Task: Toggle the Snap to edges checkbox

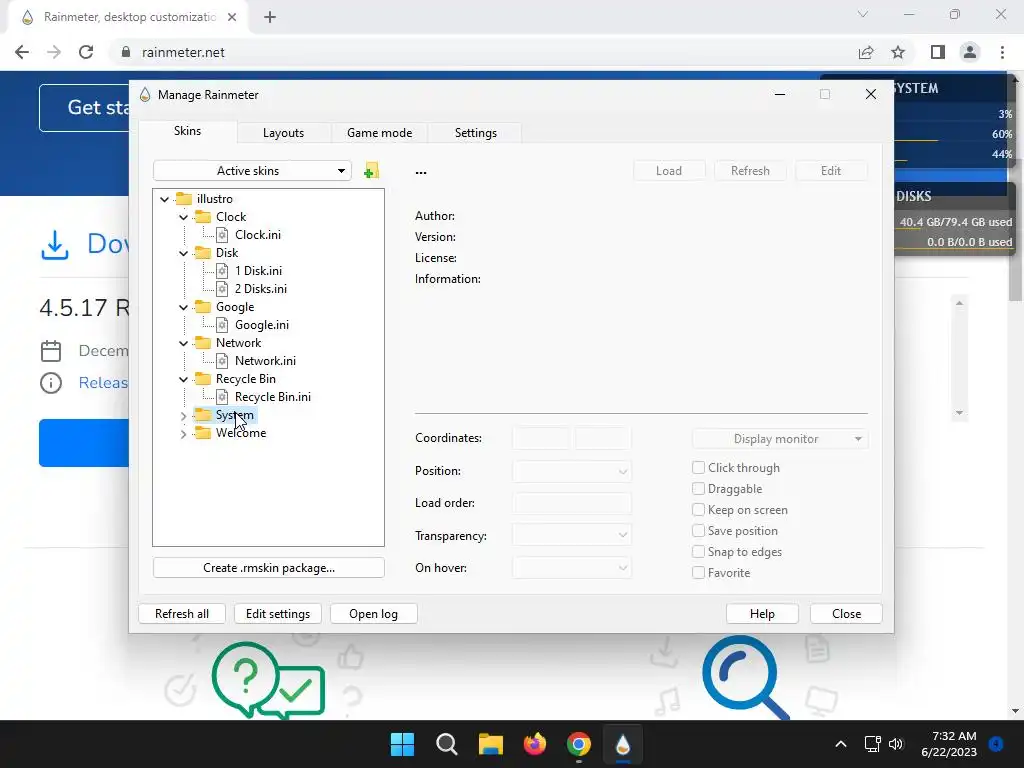Action: coord(698,552)
